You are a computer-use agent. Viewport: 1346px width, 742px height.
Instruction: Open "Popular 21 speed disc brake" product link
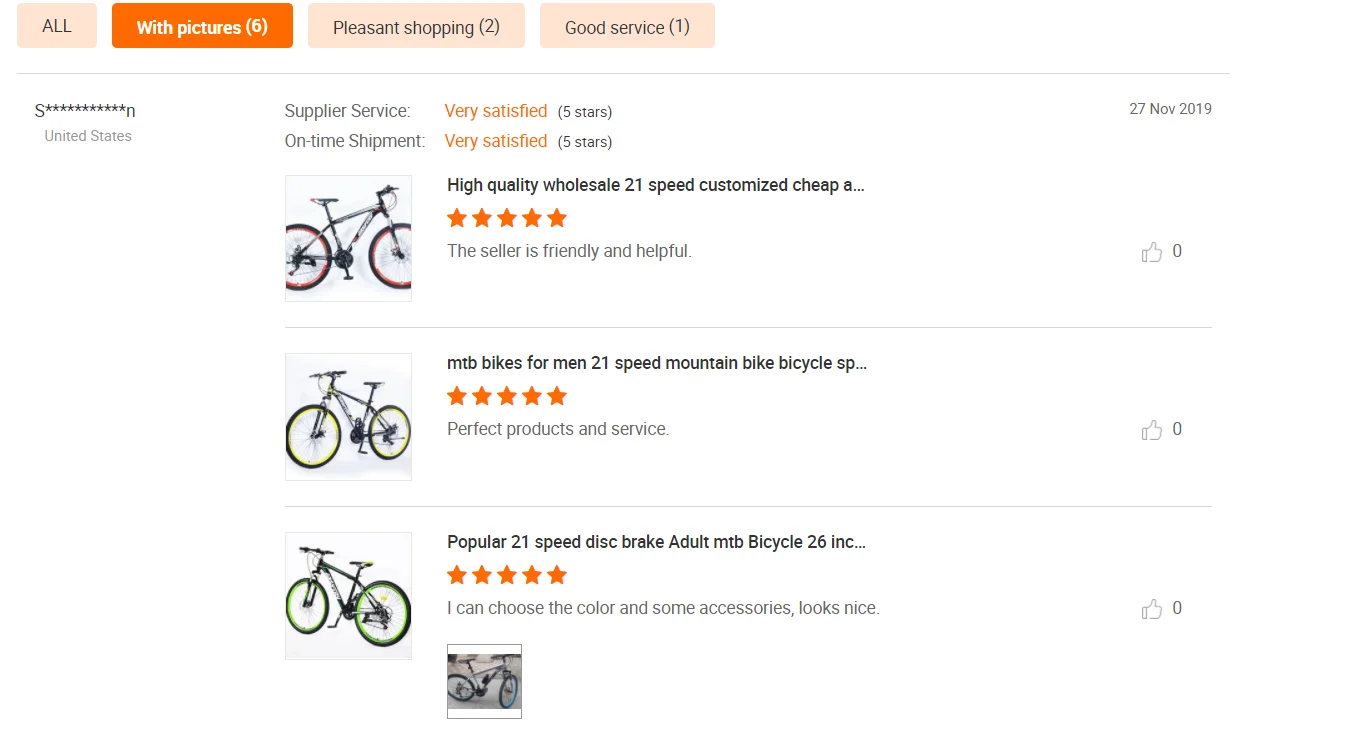[x=656, y=542]
